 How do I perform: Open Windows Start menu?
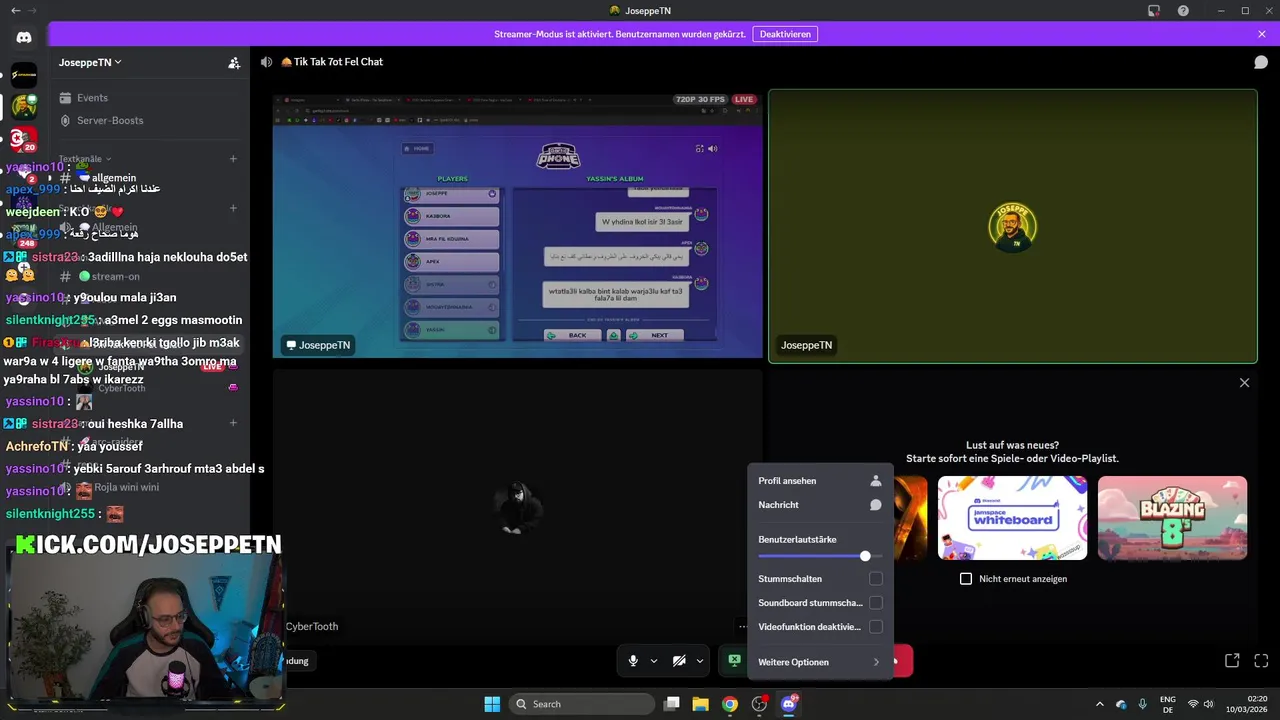492,704
